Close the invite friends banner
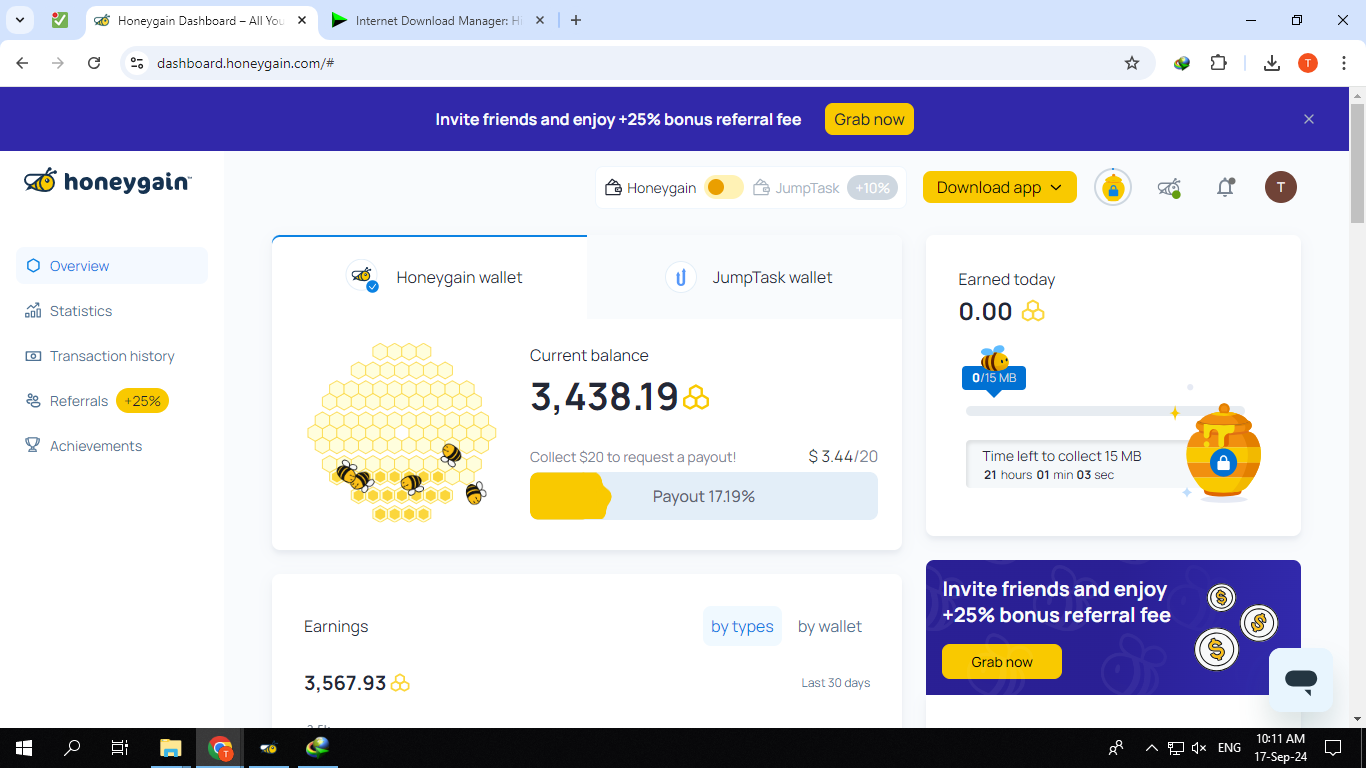 pos(1308,119)
